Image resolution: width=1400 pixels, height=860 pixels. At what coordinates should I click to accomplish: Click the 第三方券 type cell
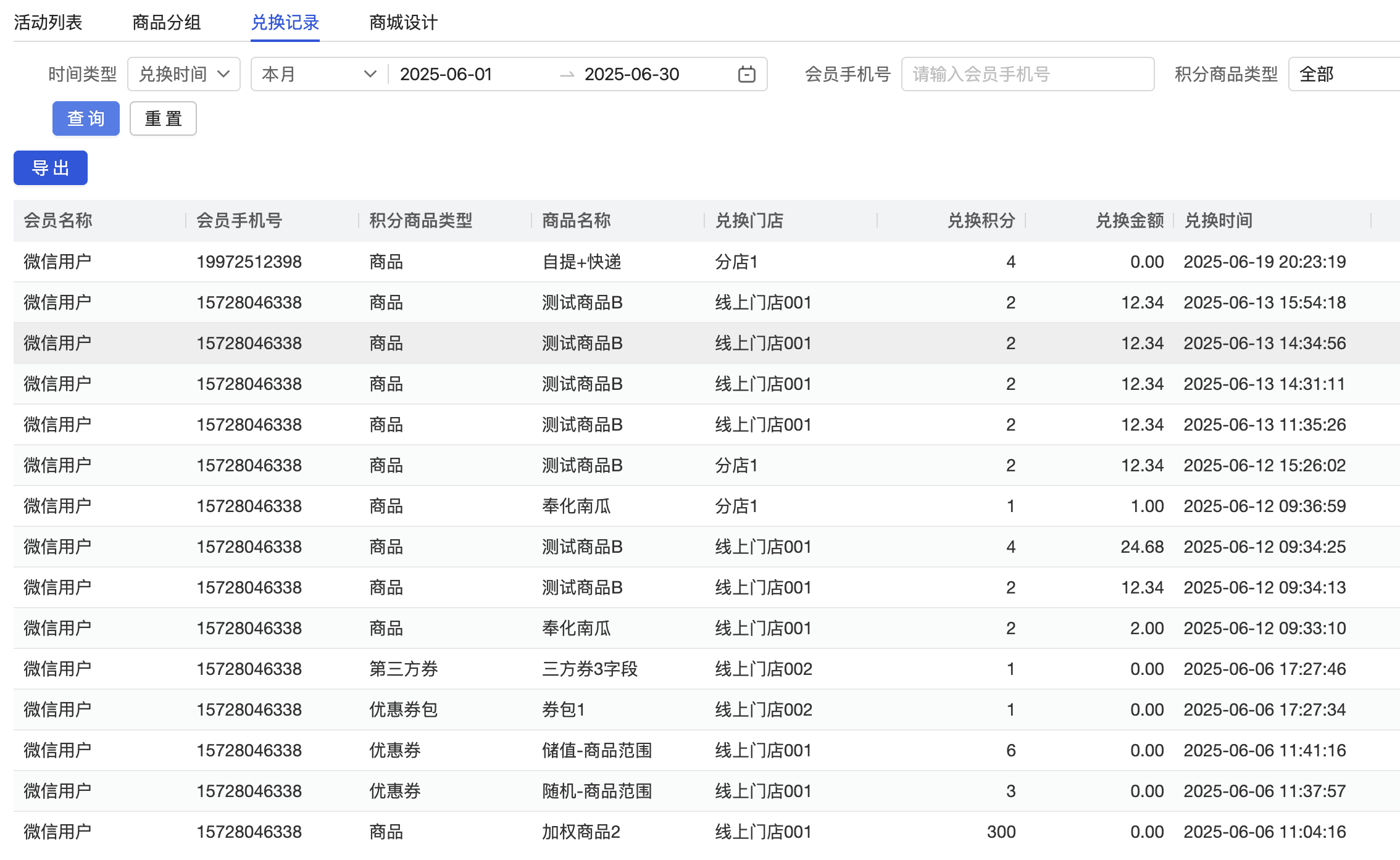click(x=404, y=669)
